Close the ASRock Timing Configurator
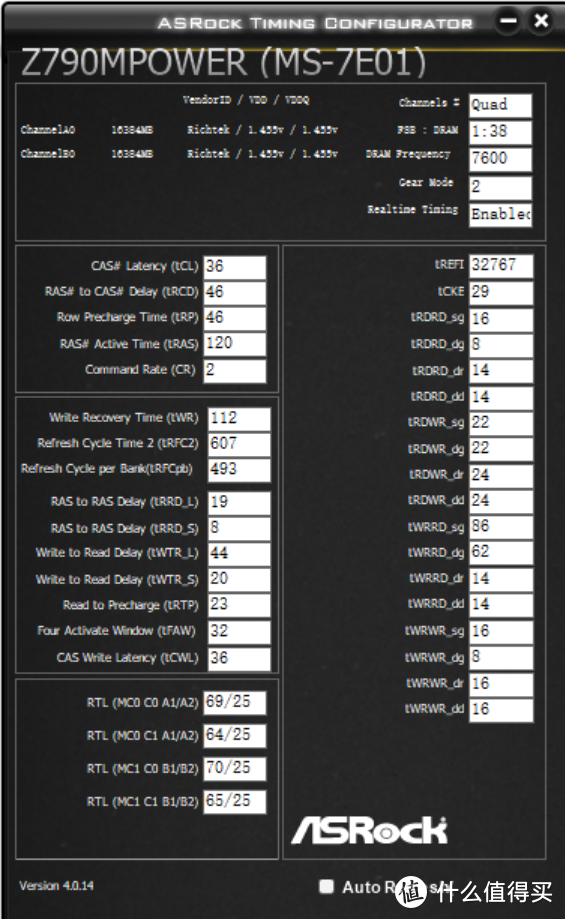This screenshot has height=919, width=565. 541,21
